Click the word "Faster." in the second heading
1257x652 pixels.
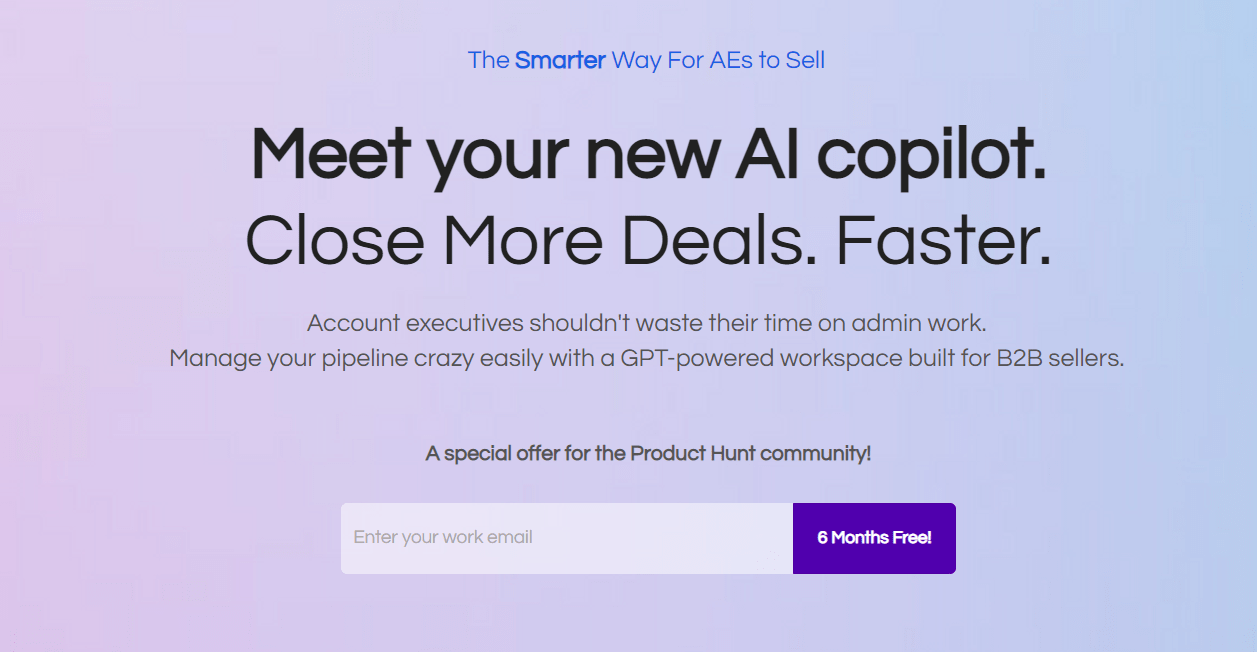pos(944,241)
